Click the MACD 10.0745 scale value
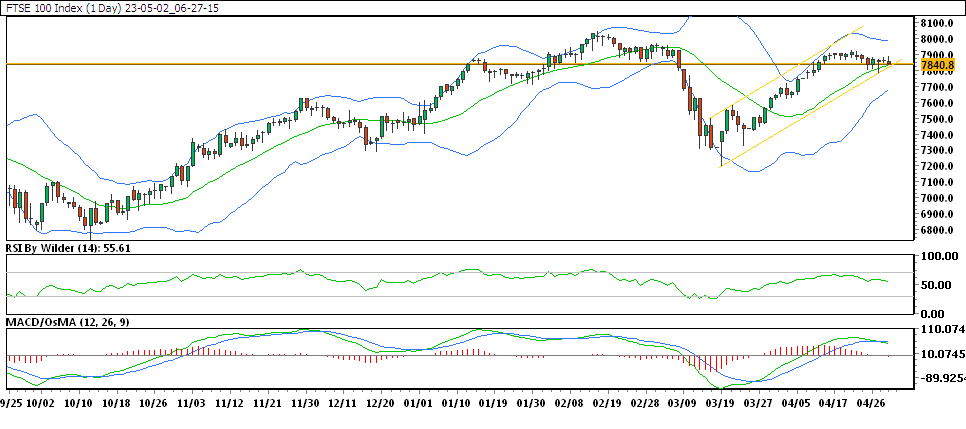 tap(943, 355)
